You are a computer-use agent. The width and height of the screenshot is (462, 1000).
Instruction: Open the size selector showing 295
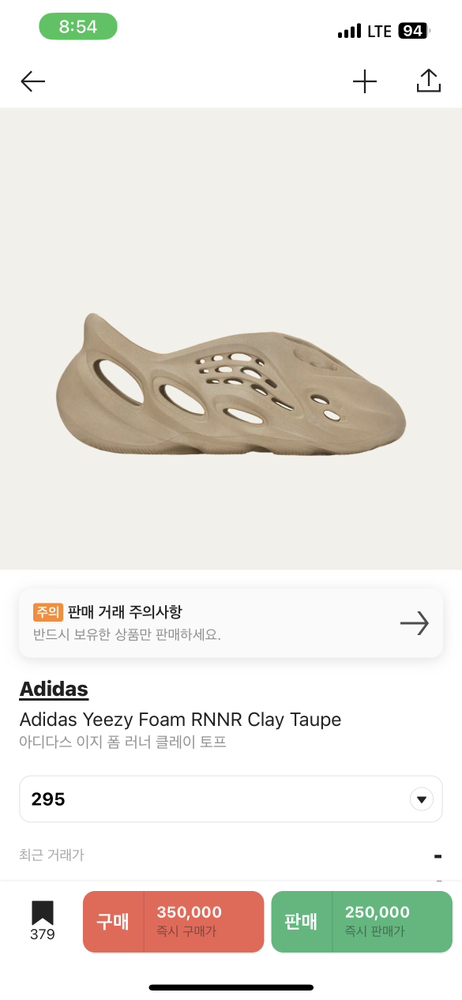[x=231, y=799]
